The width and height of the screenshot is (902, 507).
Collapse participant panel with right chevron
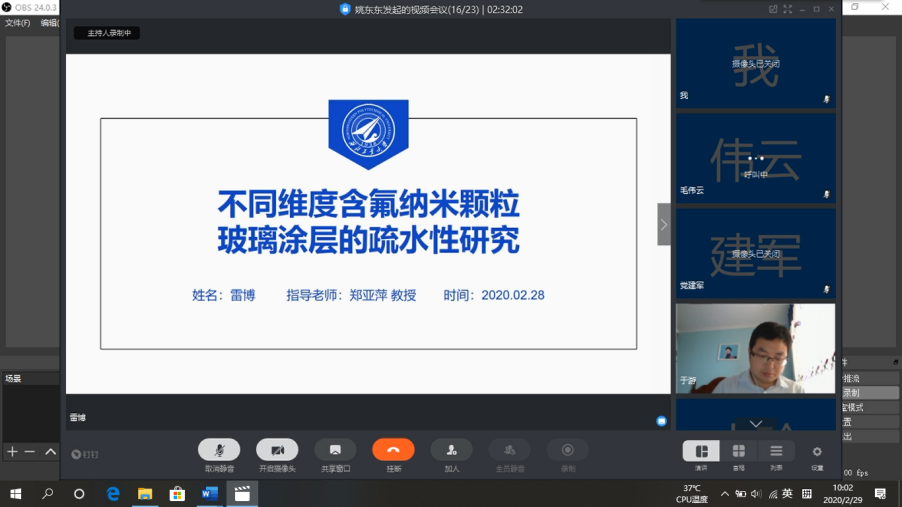pos(663,224)
